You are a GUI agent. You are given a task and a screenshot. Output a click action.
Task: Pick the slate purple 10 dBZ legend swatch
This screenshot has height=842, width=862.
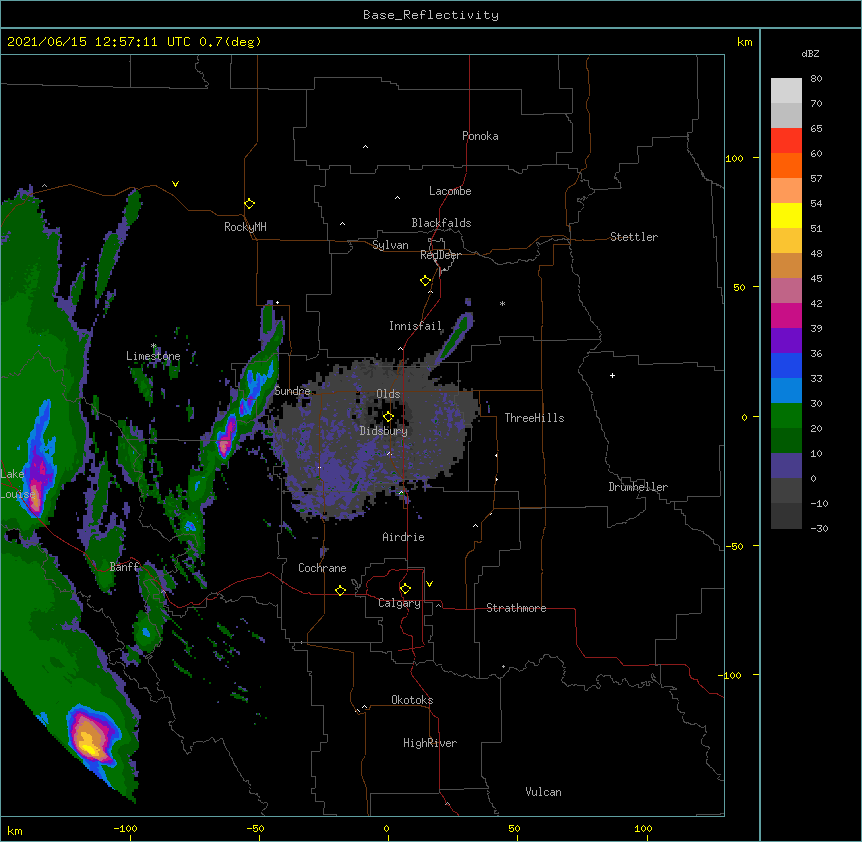[786, 466]
